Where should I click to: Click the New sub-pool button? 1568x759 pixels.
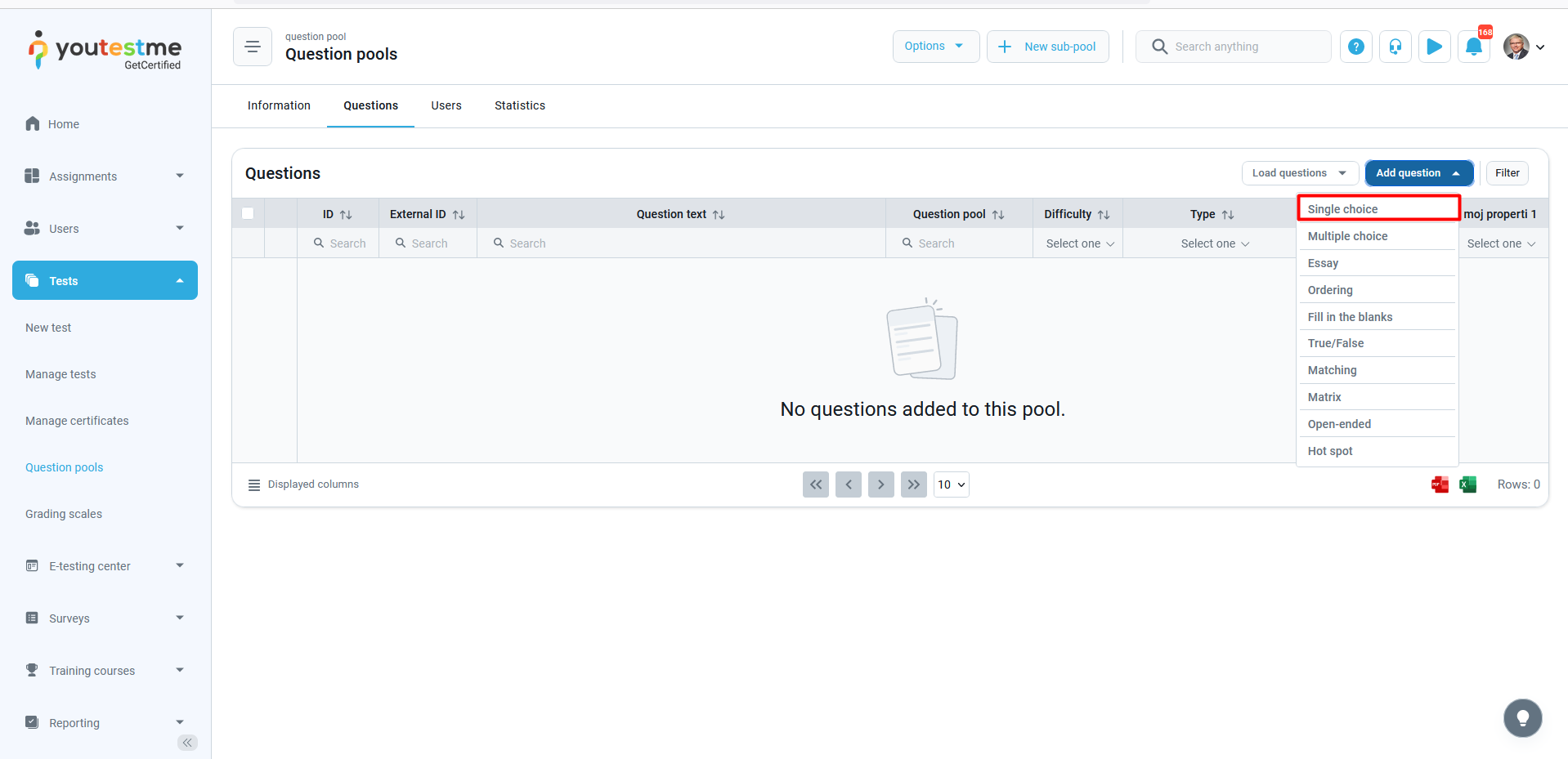pyautogui.click(x=1047, y=47)
